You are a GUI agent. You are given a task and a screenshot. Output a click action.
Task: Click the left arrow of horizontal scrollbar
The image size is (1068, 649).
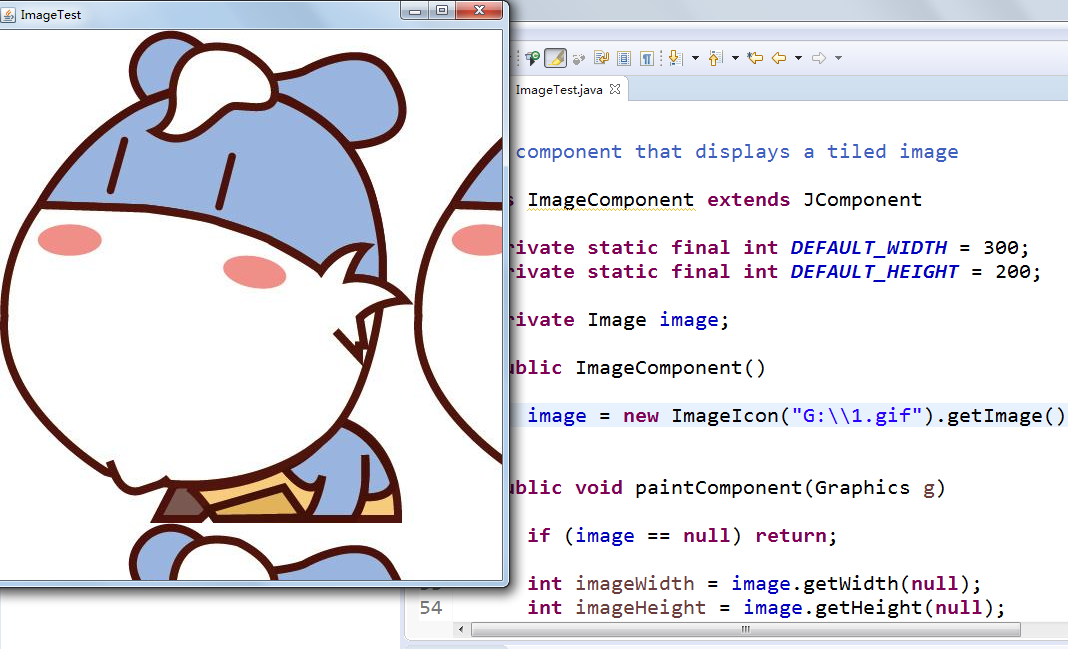(x=461, y=629)
